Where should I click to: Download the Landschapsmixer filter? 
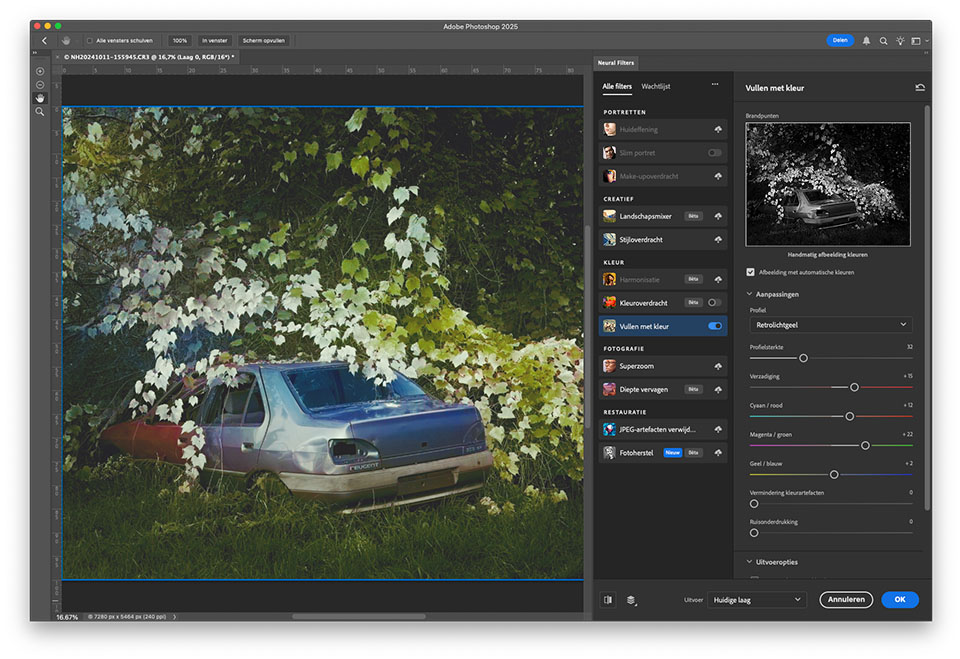point(718,216)
